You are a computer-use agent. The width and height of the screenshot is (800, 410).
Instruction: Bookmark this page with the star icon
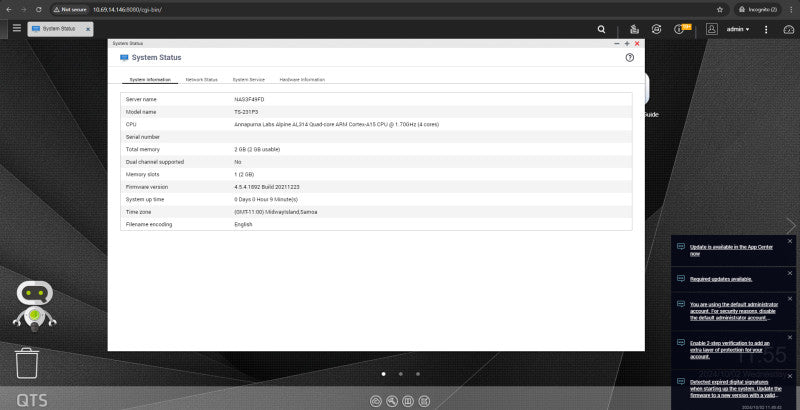point(720,10)
